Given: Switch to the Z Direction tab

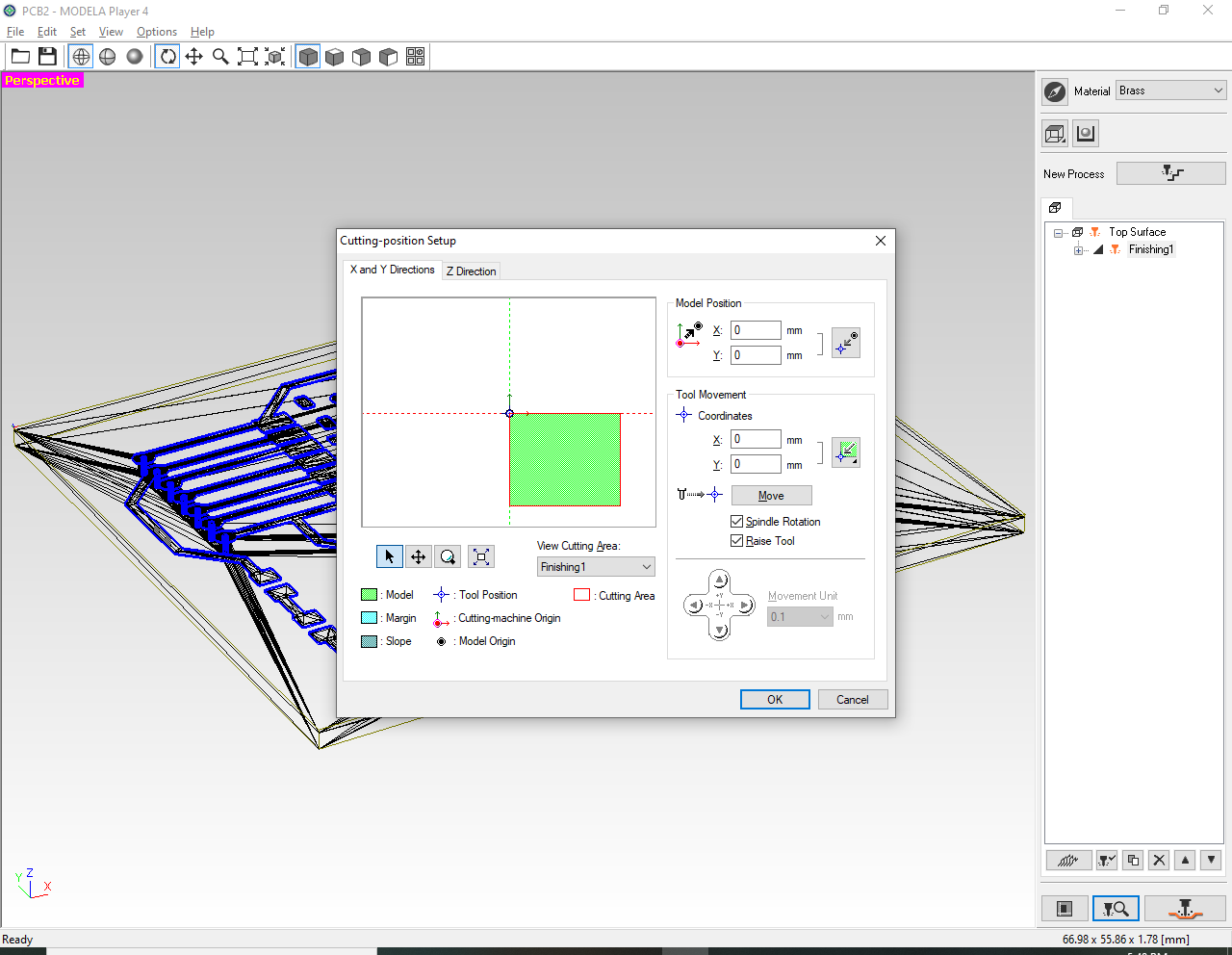Looking at the screenshot, I should click(x=472, y=271).
